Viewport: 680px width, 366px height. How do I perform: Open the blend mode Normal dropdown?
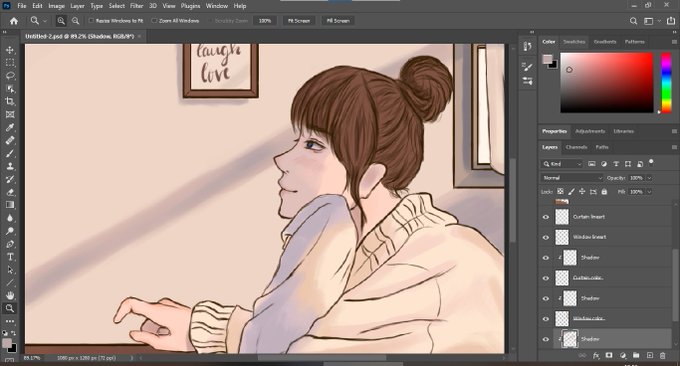572,178
